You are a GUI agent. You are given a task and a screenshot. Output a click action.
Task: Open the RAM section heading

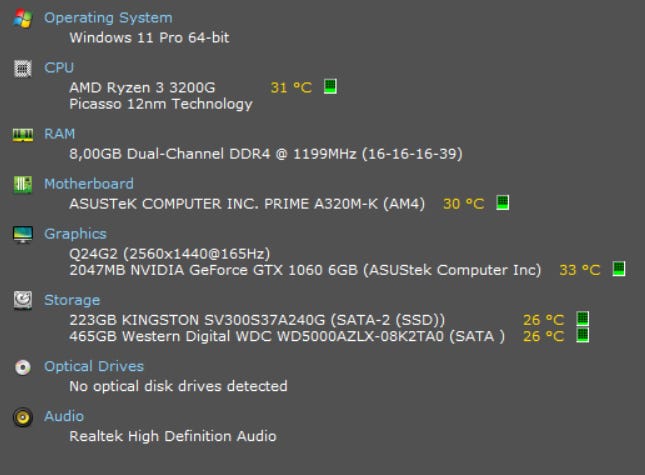point(60,134)
